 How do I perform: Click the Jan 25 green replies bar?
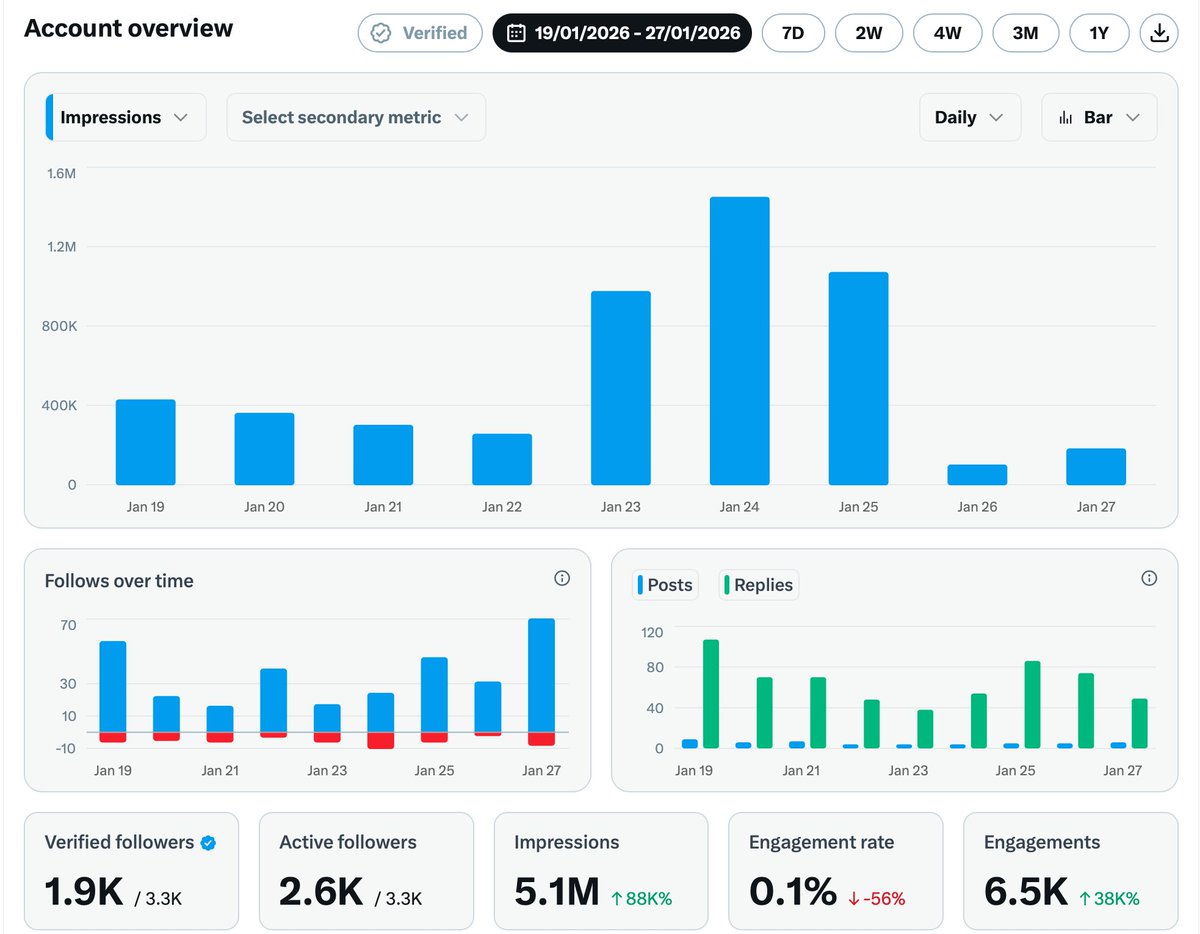(x=1032, y=704)
